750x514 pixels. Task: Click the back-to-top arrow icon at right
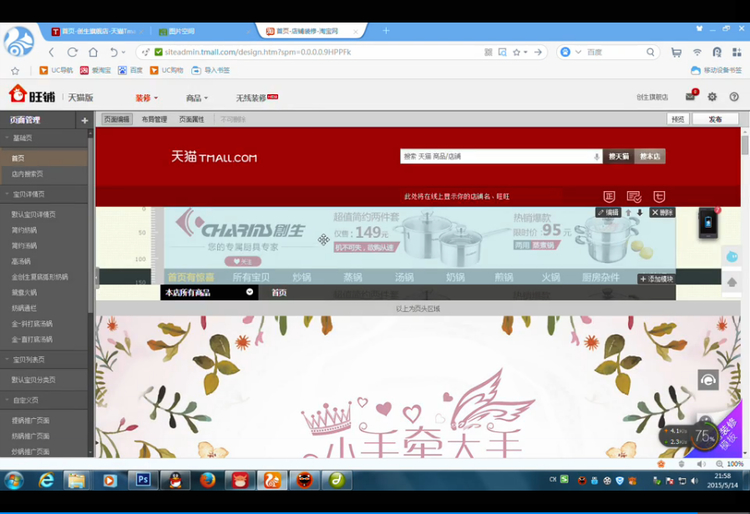(x=732, y=283)
